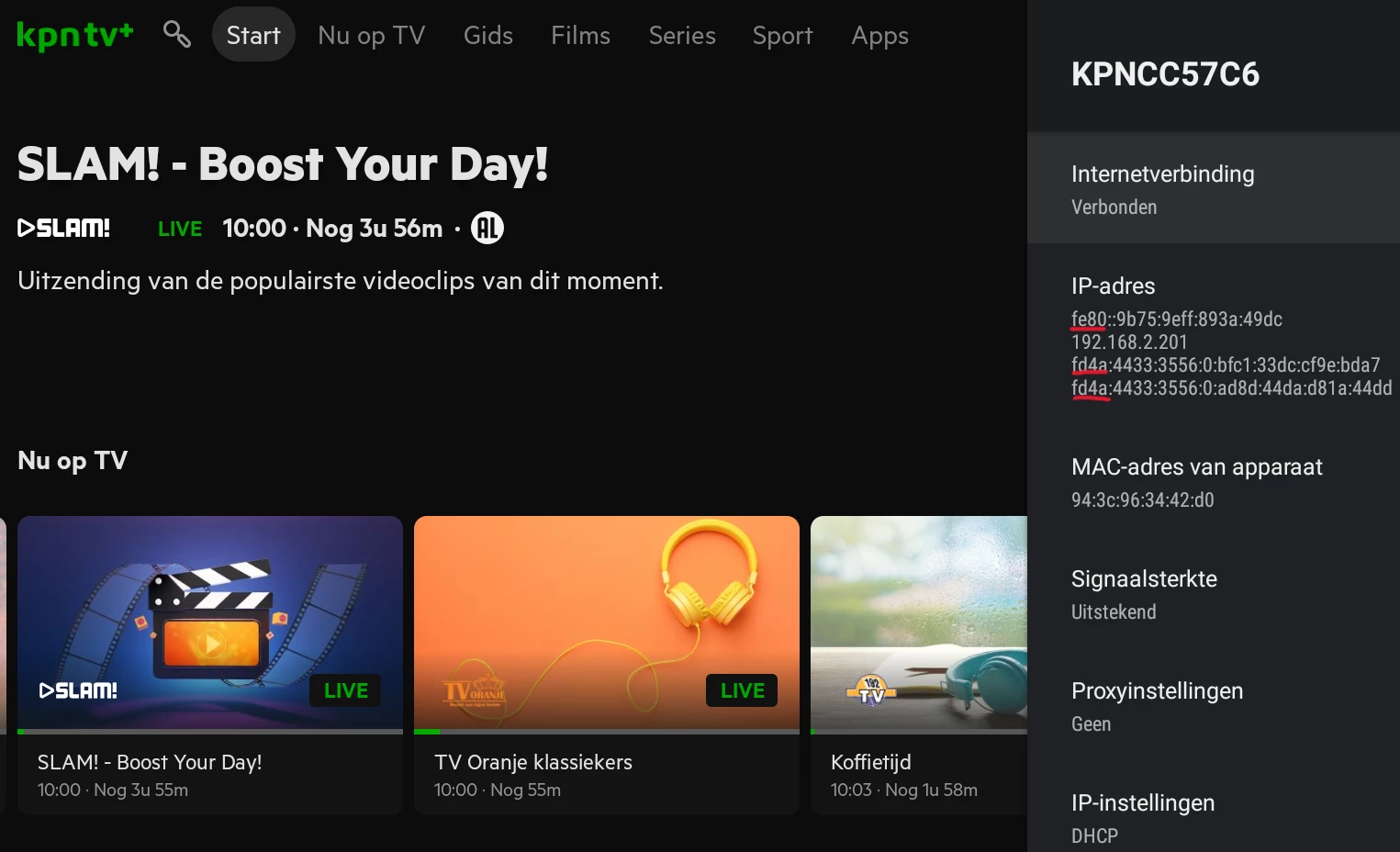Open Proxyinstellingen option
The height and width of the screenshot is (852, 1400).
pos(1214,706)
